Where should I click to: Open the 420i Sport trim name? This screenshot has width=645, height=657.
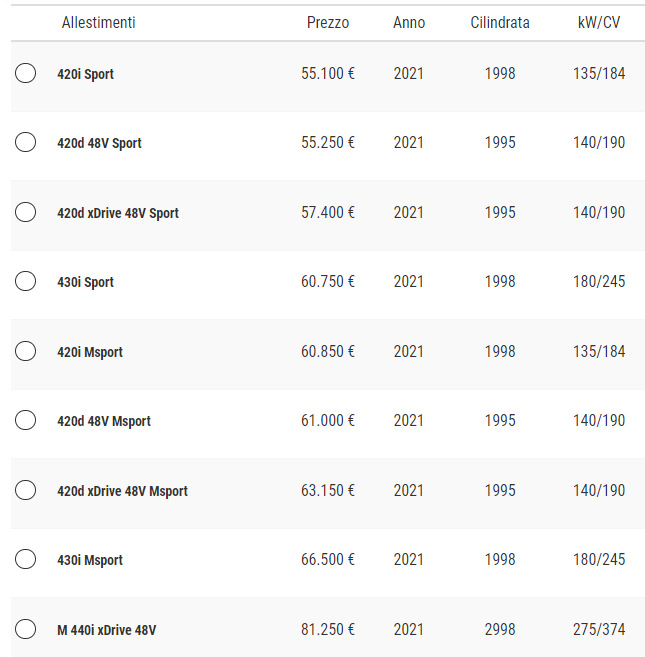pos(85,74)
